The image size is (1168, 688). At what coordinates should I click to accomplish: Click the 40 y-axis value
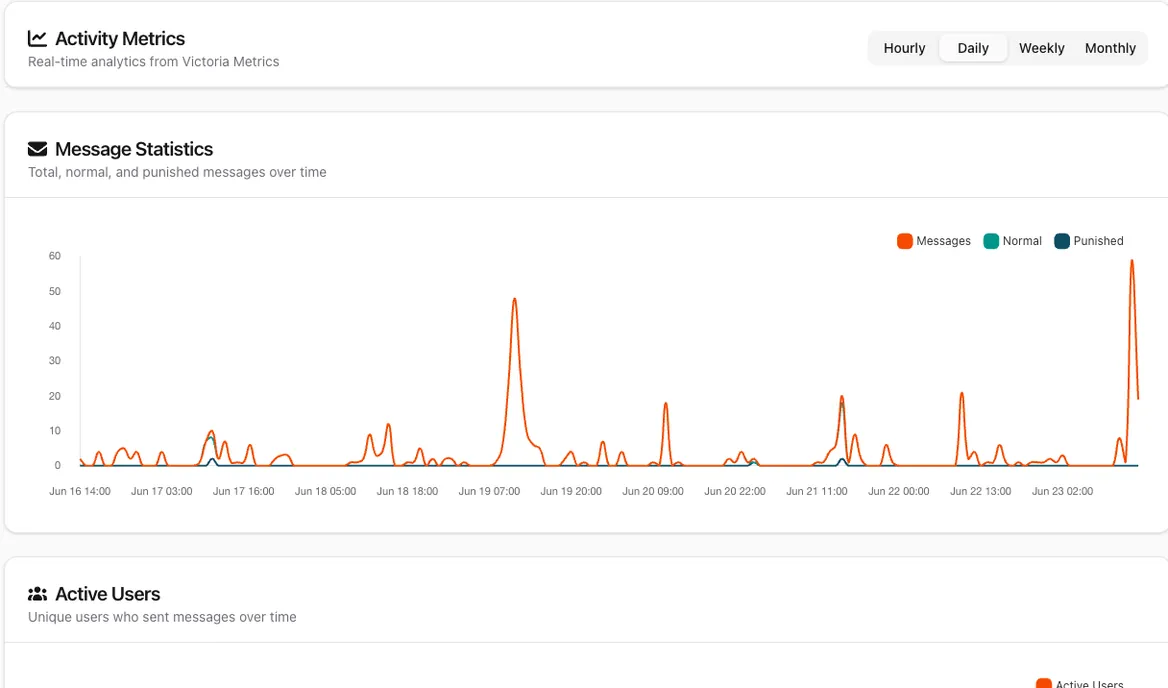tap(54, 326)
